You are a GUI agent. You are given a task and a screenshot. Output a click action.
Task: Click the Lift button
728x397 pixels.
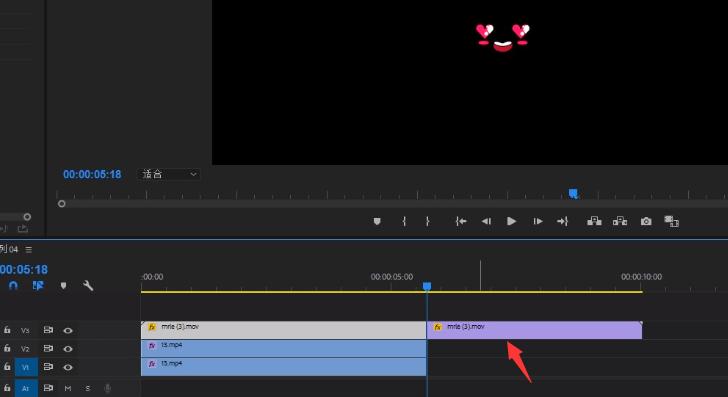click(x=594, y=221)
